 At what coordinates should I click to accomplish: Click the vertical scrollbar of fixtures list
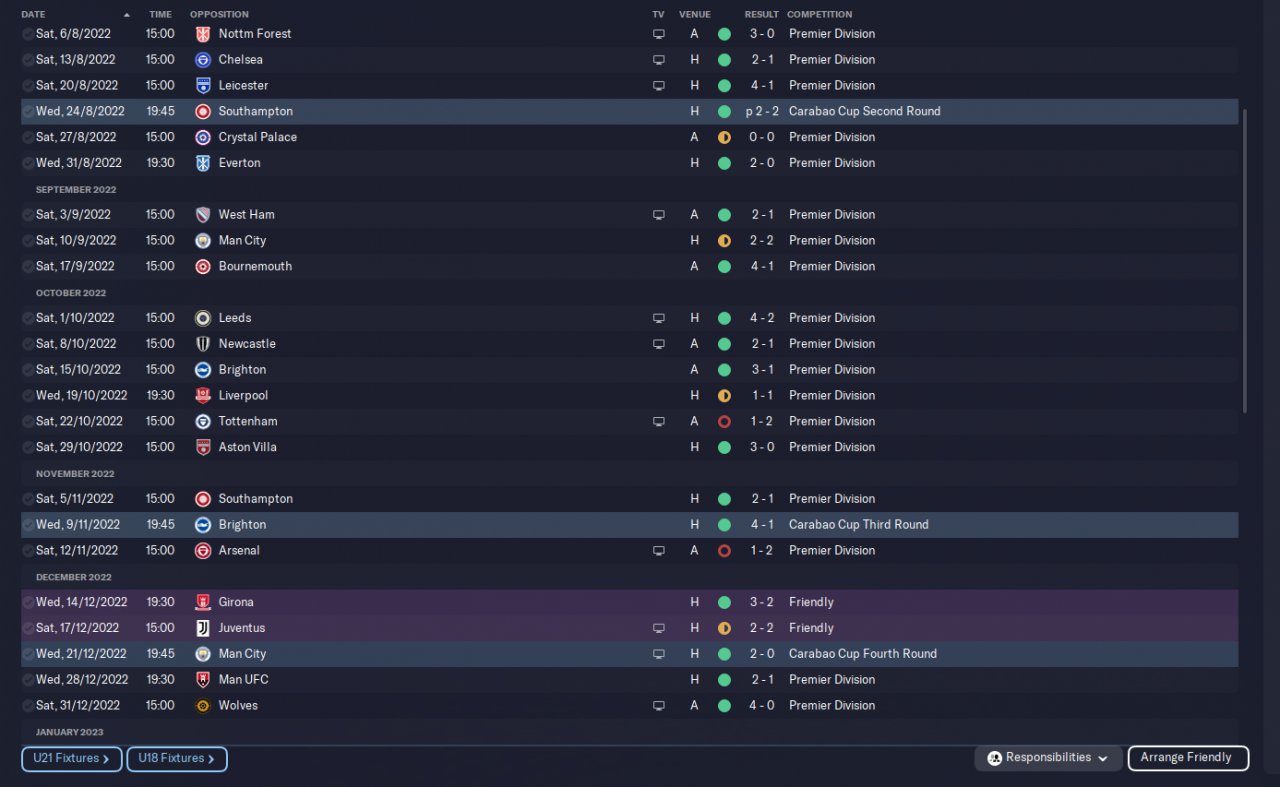1245,260
